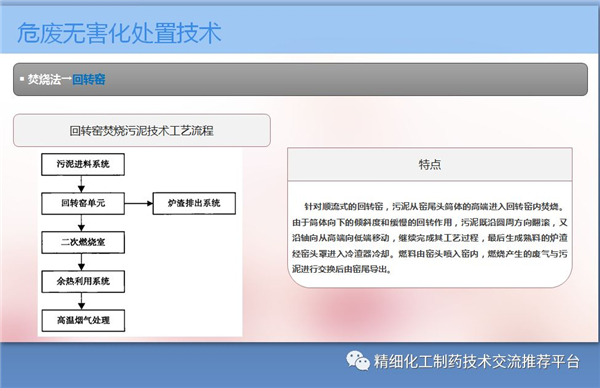Click the arrow below 二次燃烧室 box
Screen dimensions: 600x388
[81, 262]
